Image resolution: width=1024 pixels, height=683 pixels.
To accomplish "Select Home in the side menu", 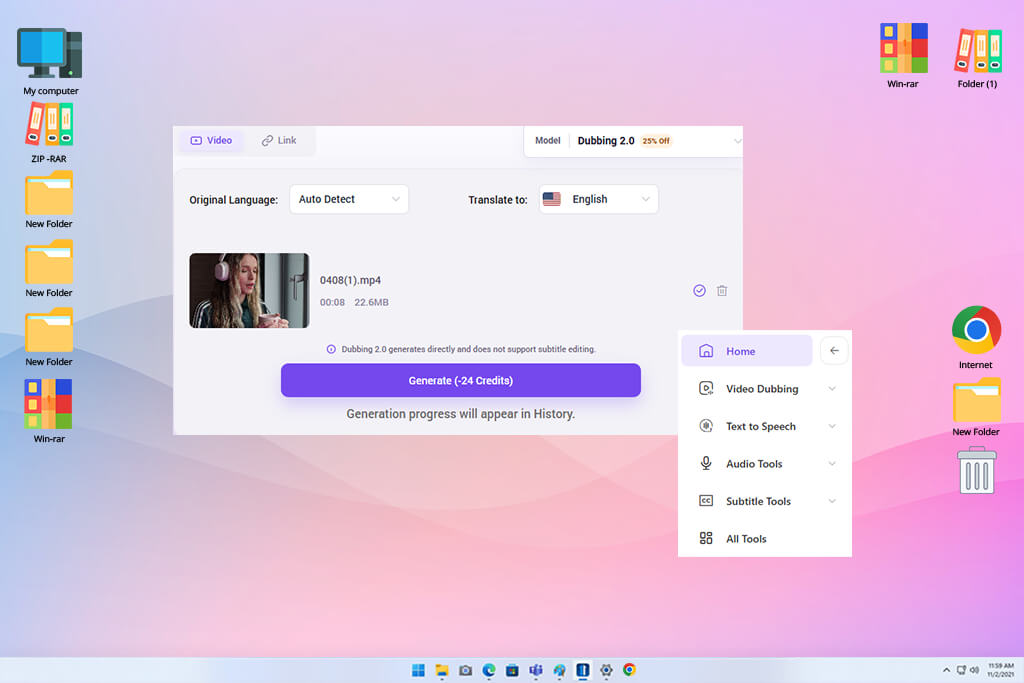I will [x=746, y=351].
